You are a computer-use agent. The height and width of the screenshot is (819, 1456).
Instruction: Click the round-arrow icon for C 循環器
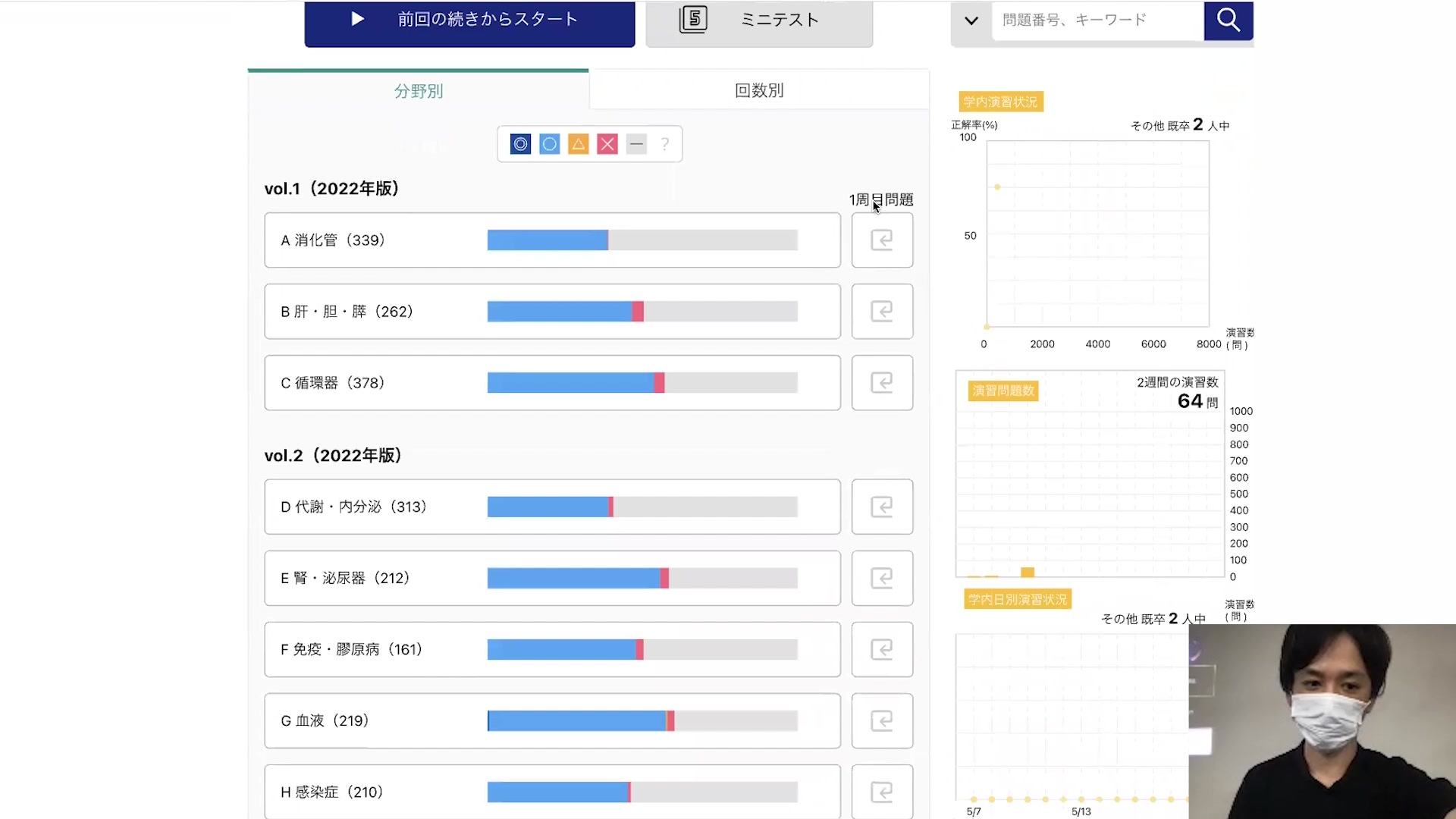882,383
